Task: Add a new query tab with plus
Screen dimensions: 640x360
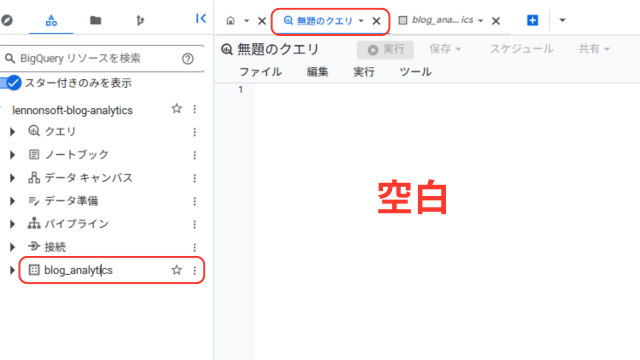Action: click(x=533, y=20)
